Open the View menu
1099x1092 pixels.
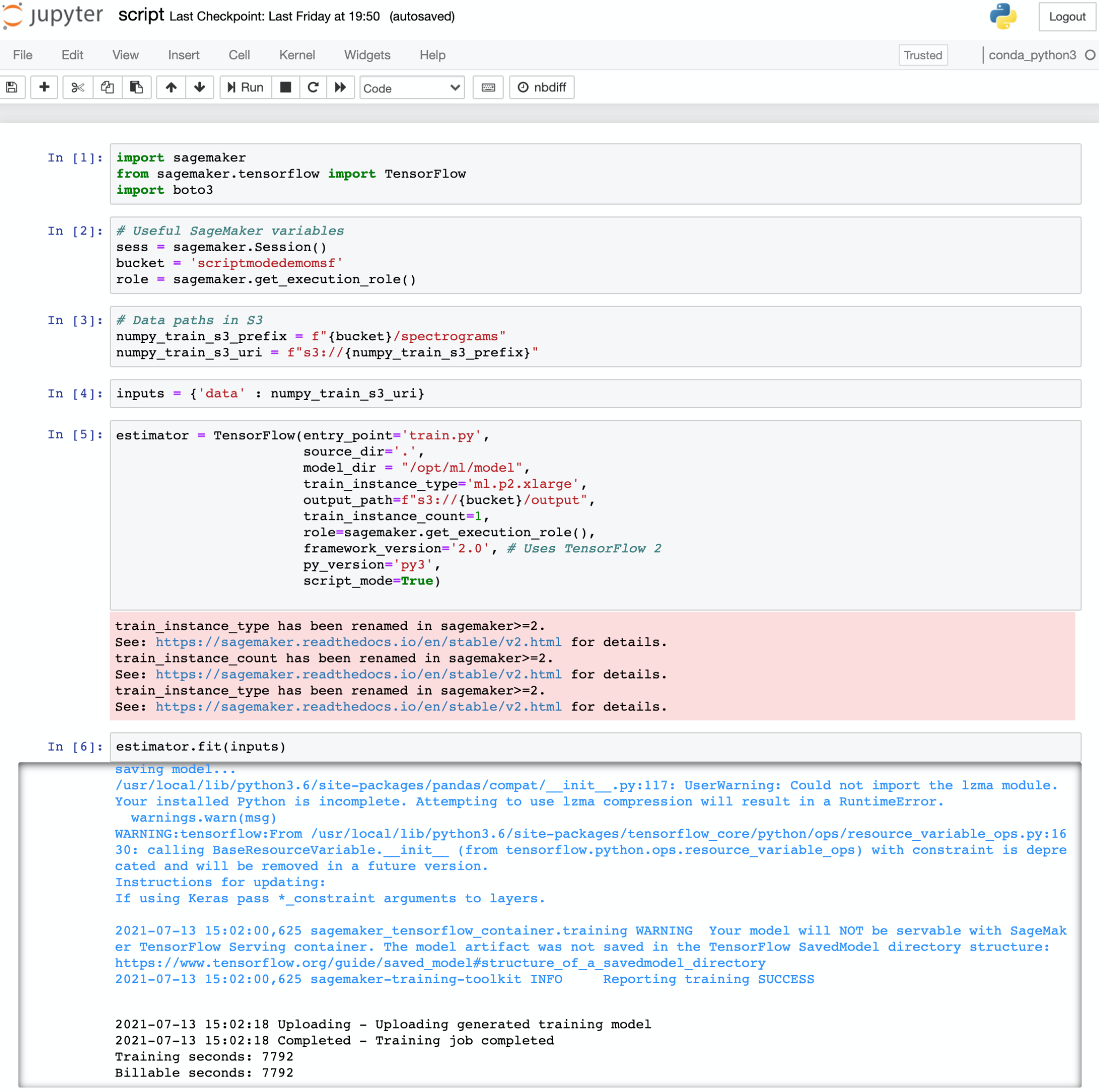click(125, 55)
